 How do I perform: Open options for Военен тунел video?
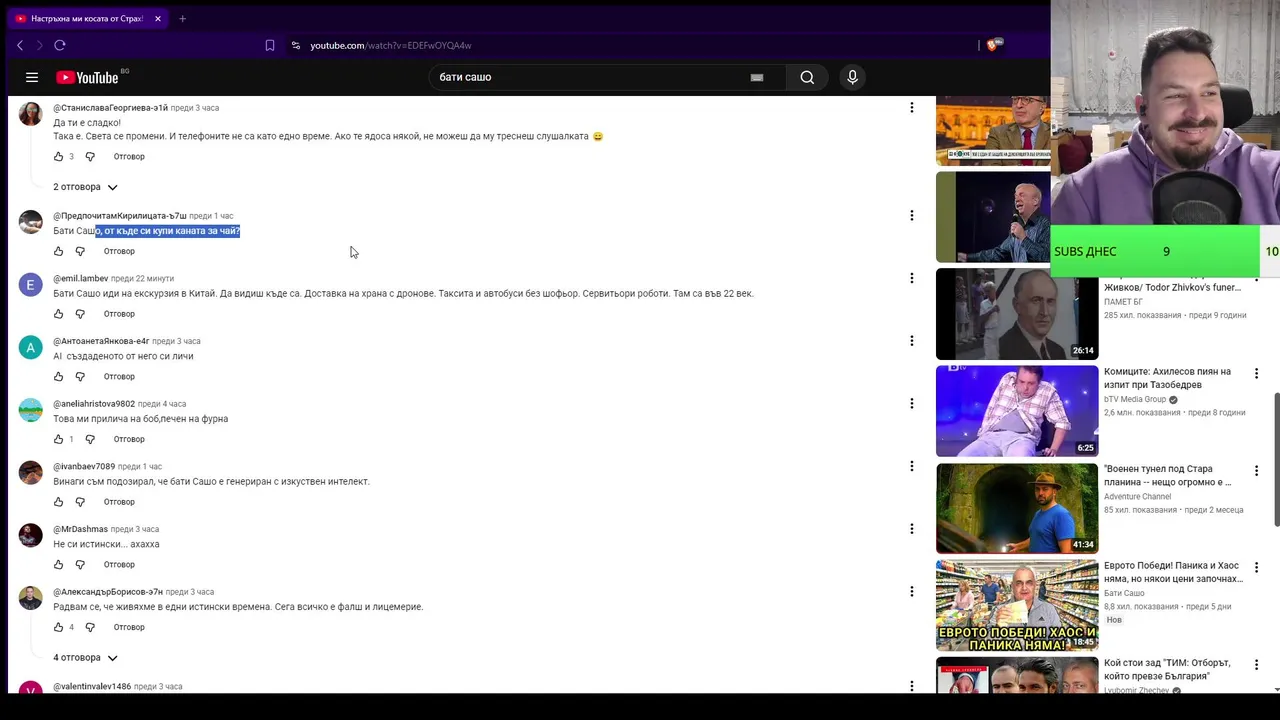(1256, 471)
